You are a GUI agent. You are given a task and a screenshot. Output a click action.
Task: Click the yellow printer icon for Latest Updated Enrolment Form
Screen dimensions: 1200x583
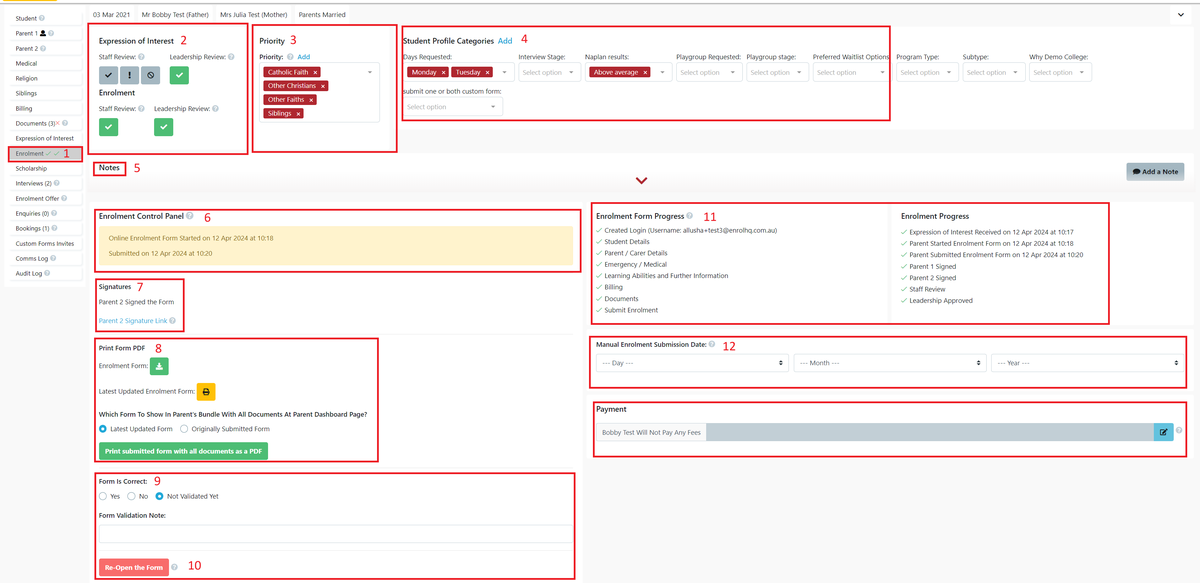coord(206,392)
